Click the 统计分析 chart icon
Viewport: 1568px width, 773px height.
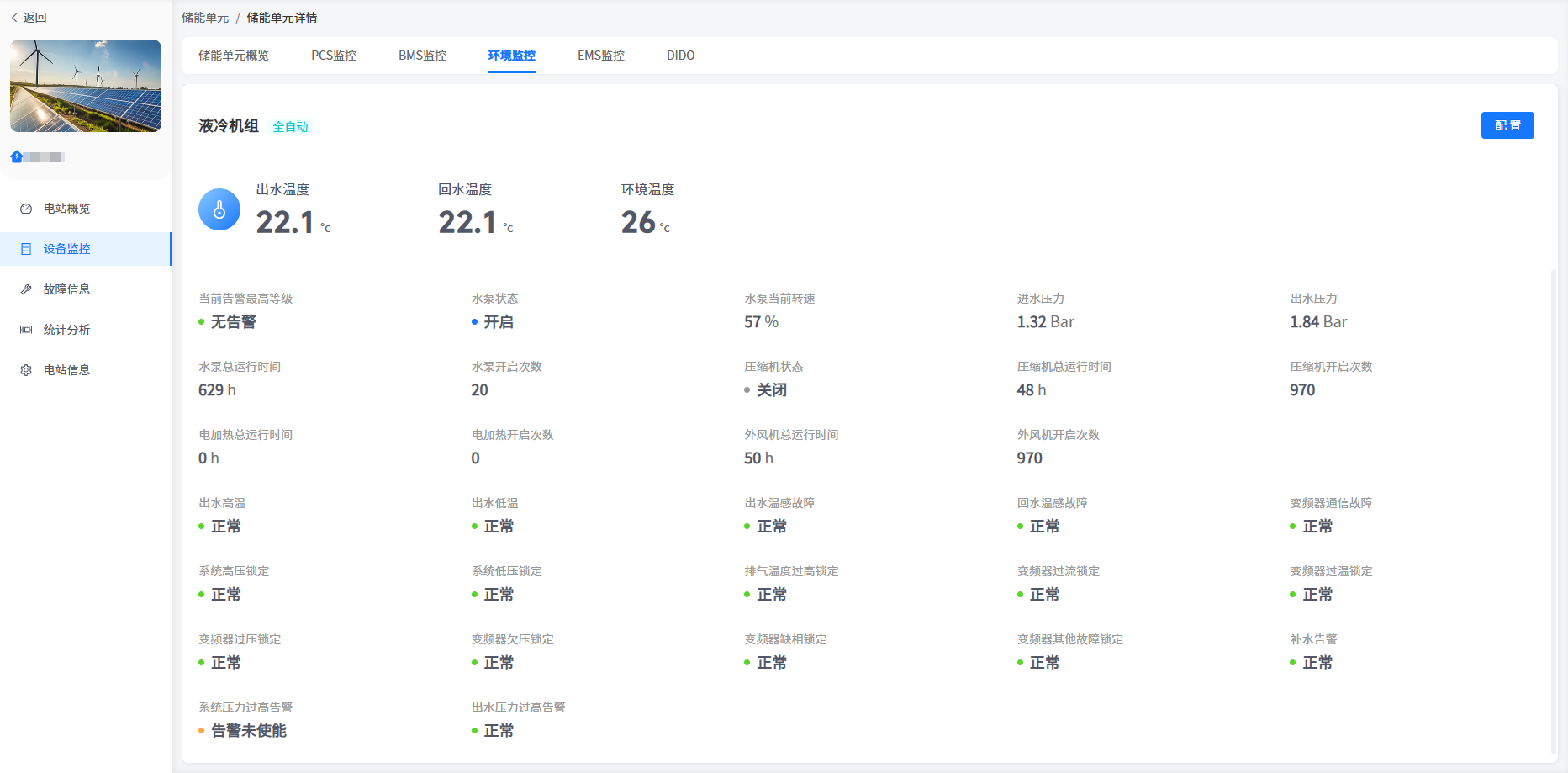(x=26, y=330)
